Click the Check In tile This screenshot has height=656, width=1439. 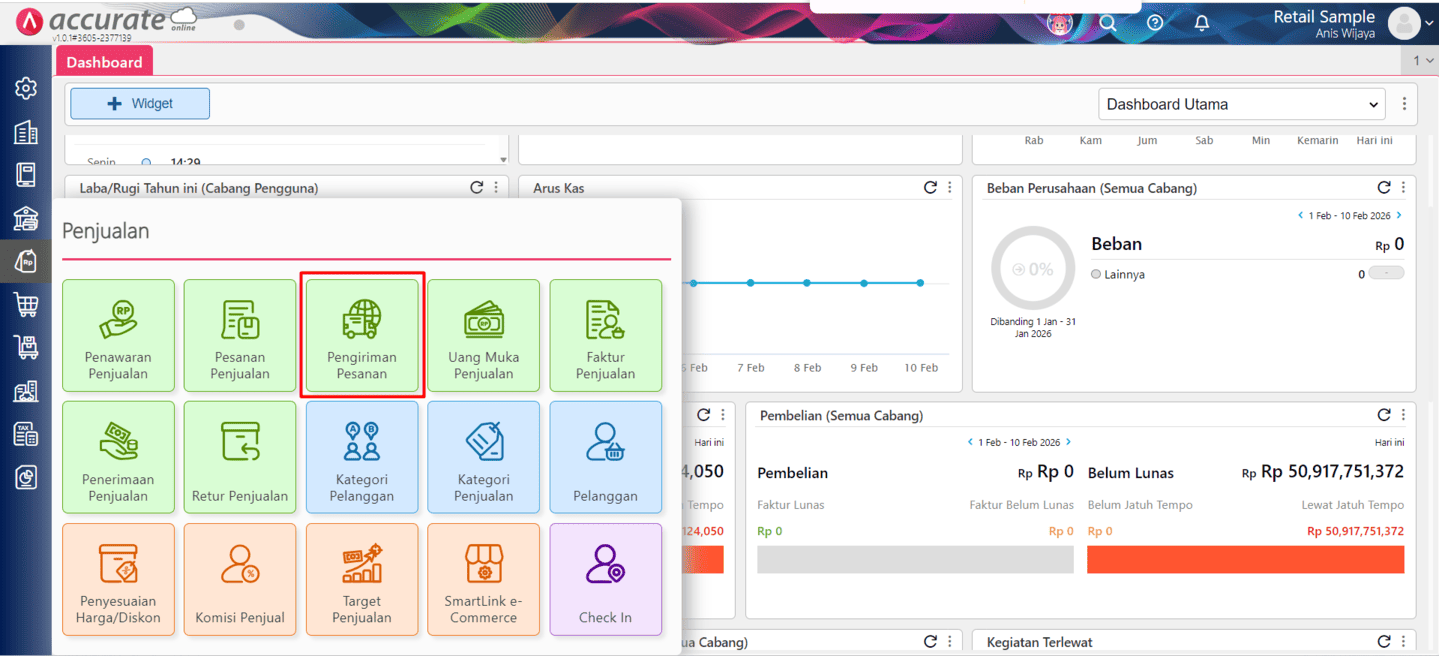pyautogui.click(x=605, y=580)
